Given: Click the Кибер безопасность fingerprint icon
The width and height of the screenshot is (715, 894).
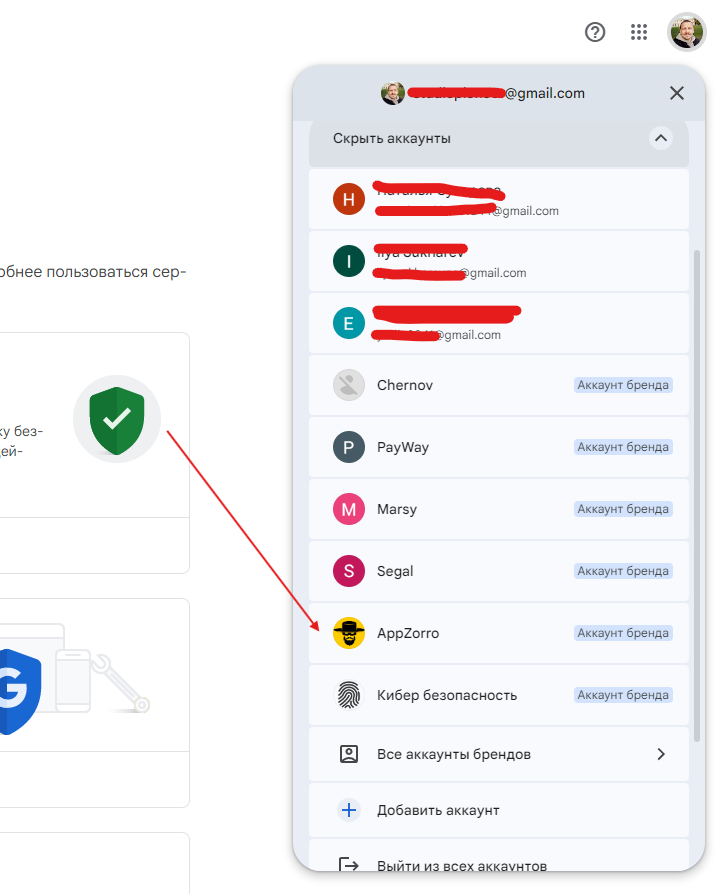Looking at the screenshot, I should pyautogui.click(x=349, y=695).
